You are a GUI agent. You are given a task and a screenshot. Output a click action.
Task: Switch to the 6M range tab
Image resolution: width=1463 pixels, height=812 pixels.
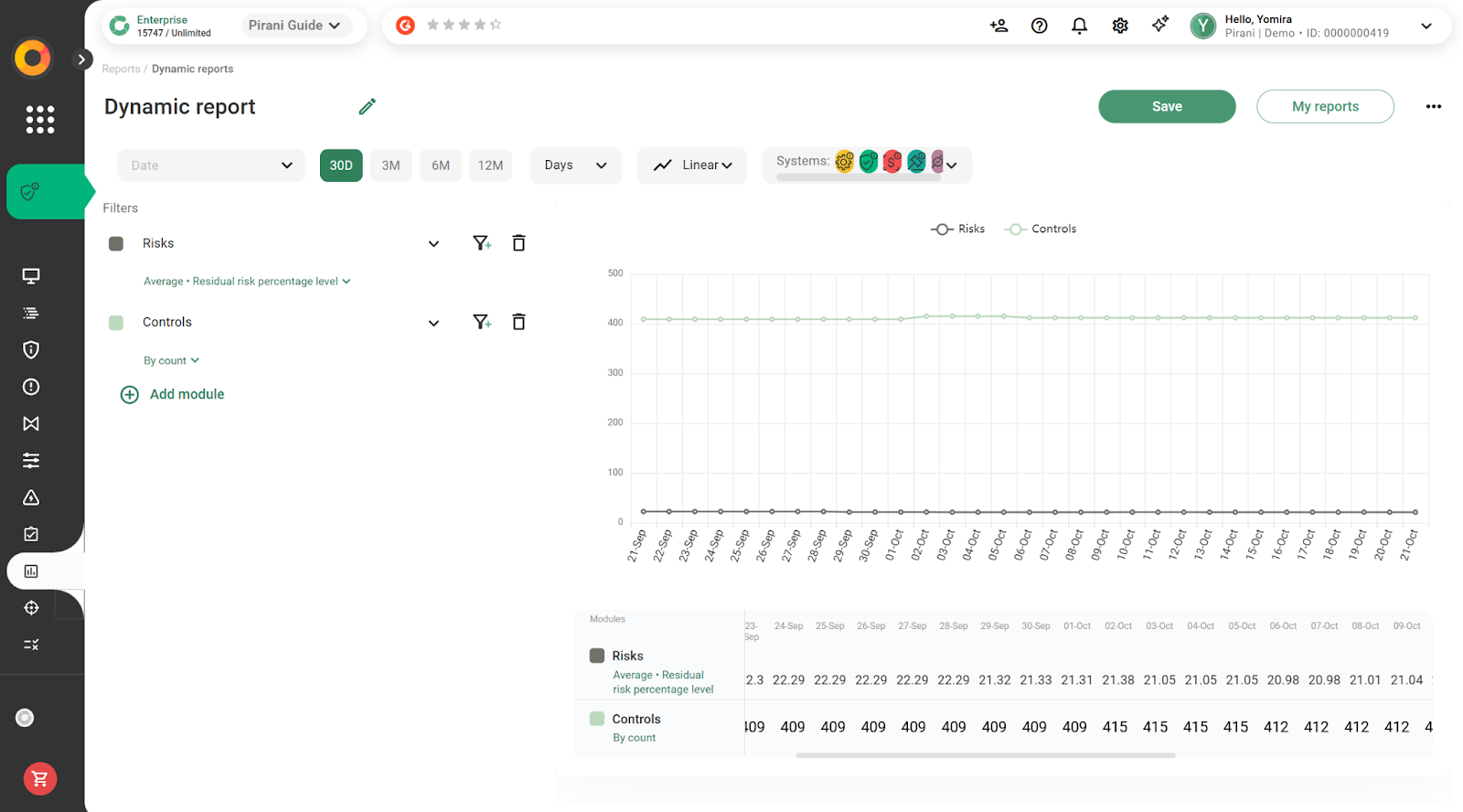point(441,166)
